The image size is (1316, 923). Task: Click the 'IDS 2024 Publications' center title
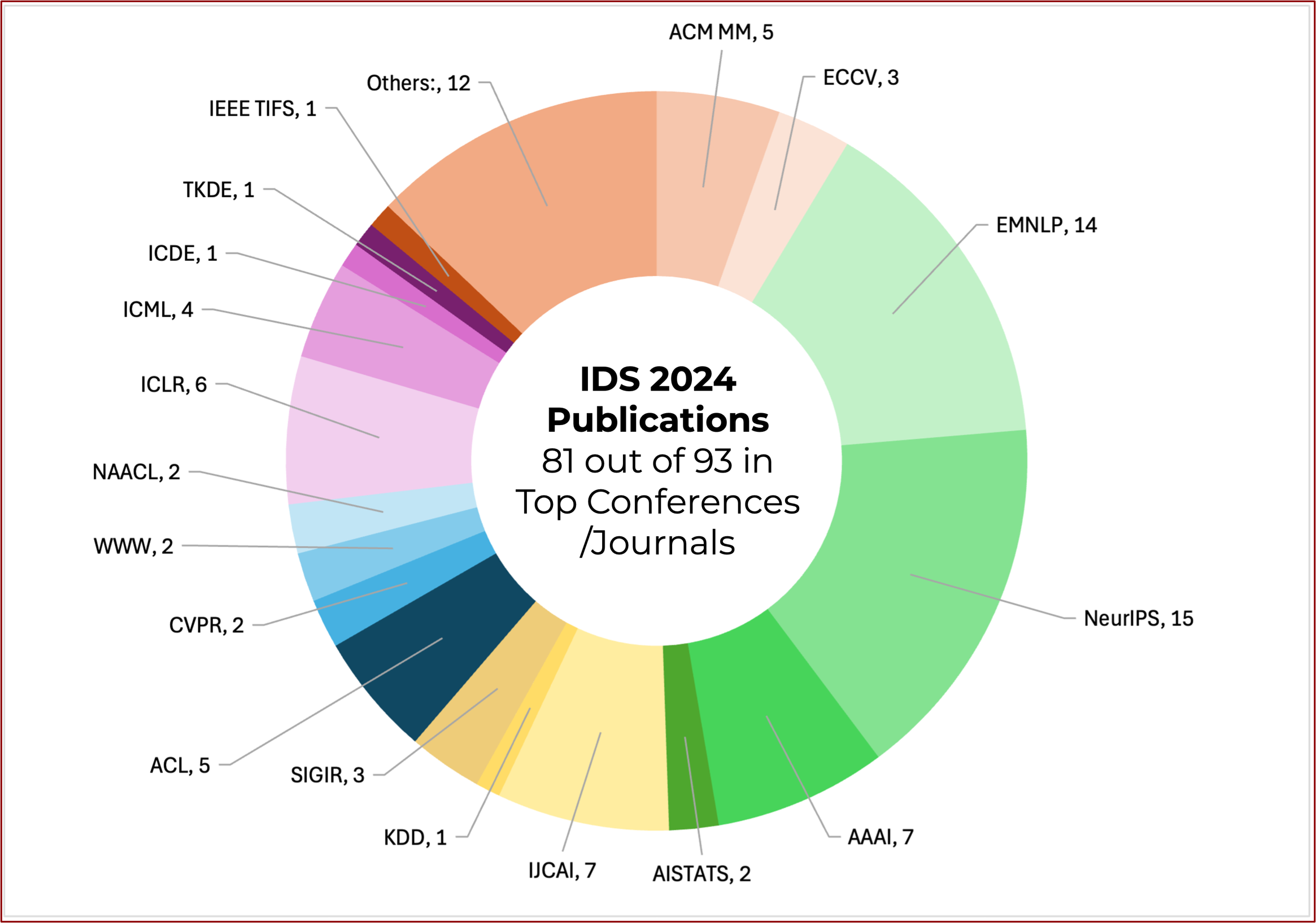point(657,399)
